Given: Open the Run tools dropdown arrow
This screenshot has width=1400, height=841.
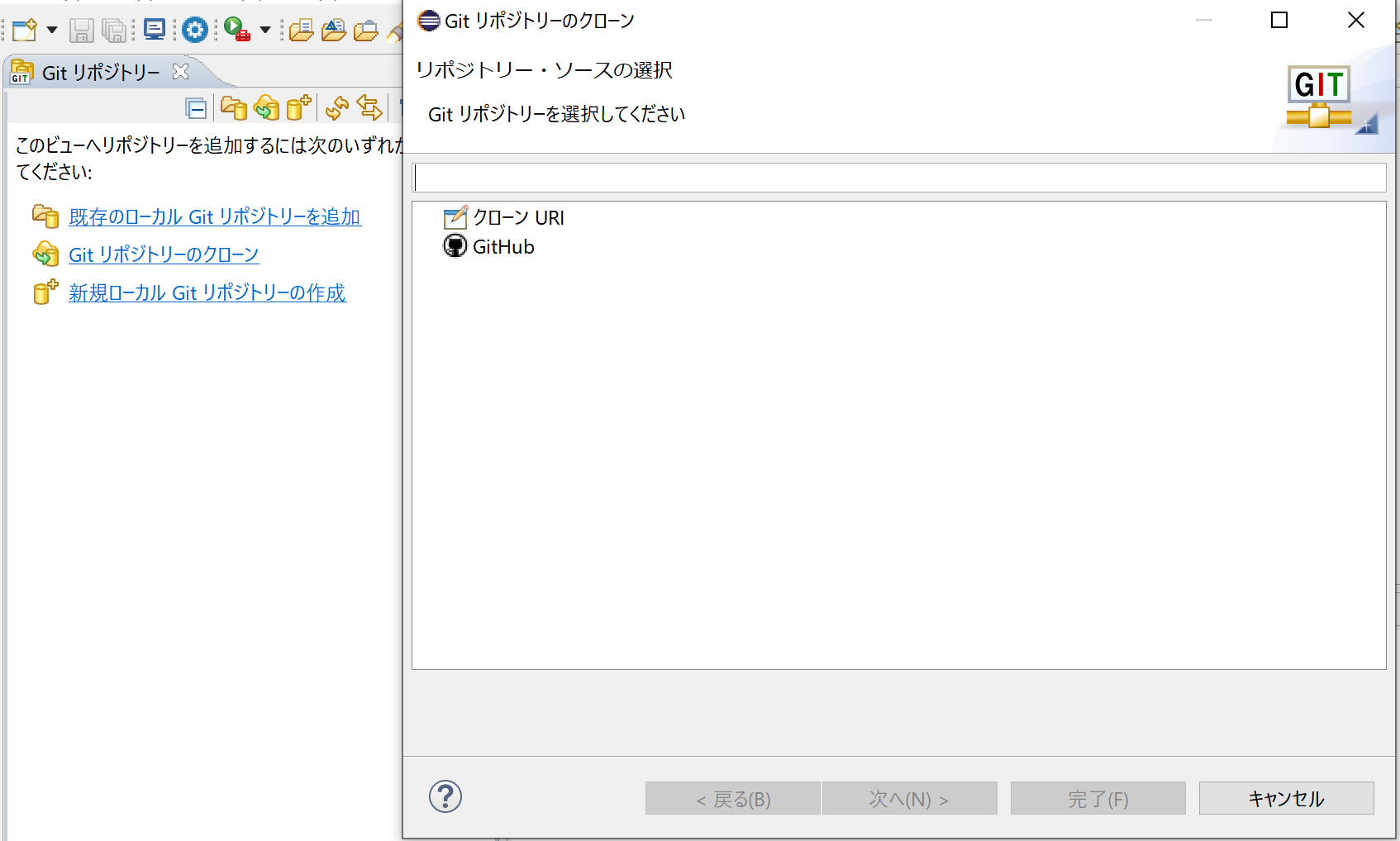Looking at the screenshot, I should click(x=264, y=30).
